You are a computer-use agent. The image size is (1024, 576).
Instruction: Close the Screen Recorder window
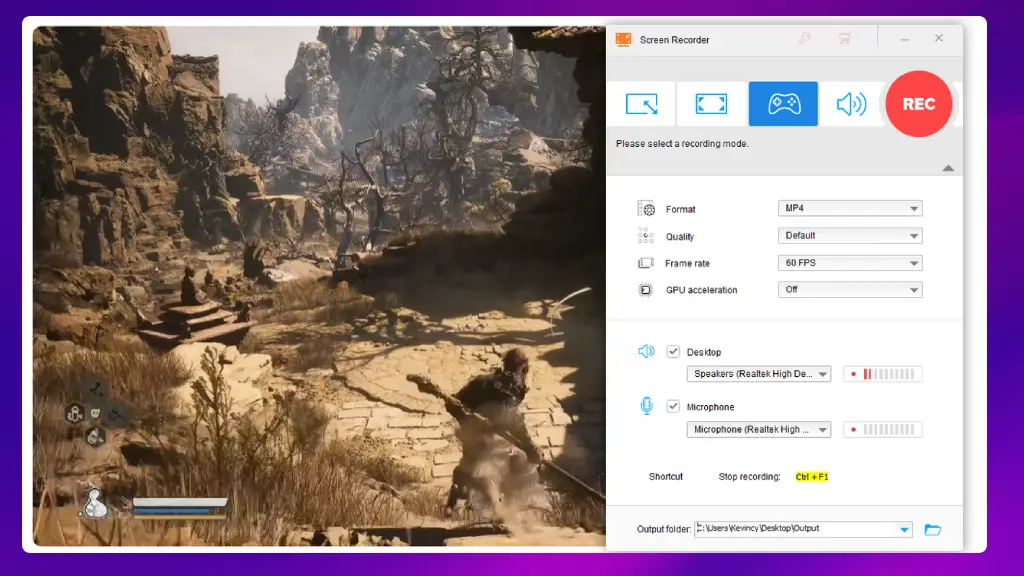pyautogui.click(x=938, y=39)
